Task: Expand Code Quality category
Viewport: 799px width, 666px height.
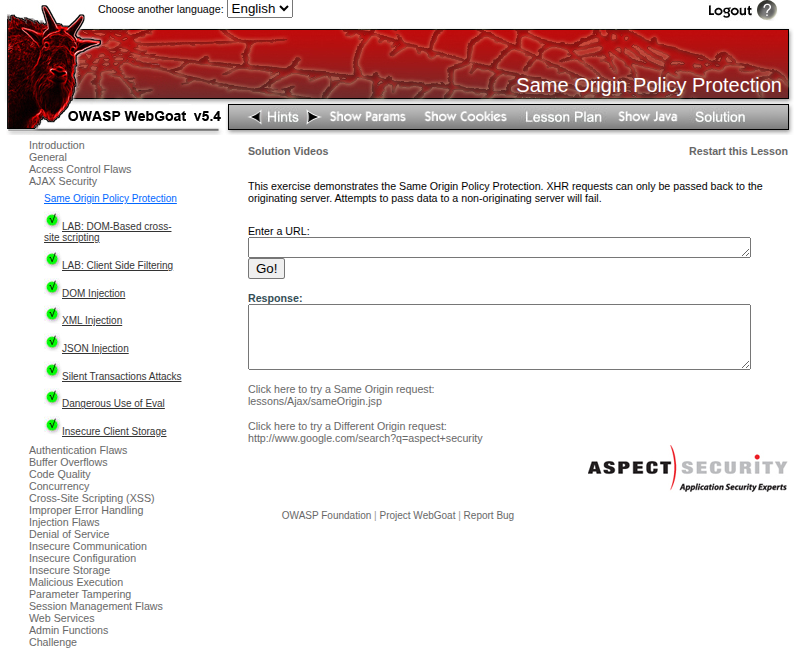Action: point(60,474)
